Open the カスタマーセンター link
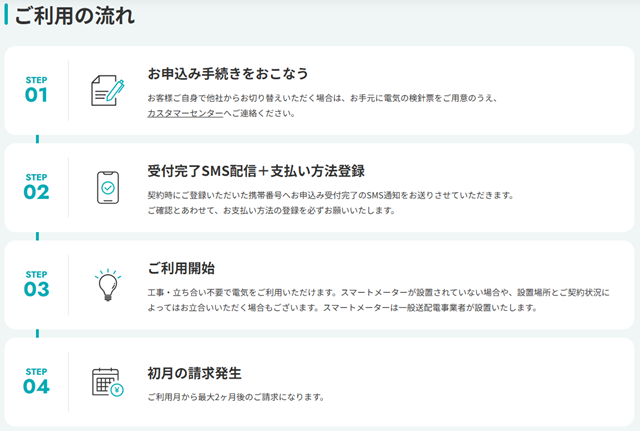The image size is (640, 431). pos(185,113)
